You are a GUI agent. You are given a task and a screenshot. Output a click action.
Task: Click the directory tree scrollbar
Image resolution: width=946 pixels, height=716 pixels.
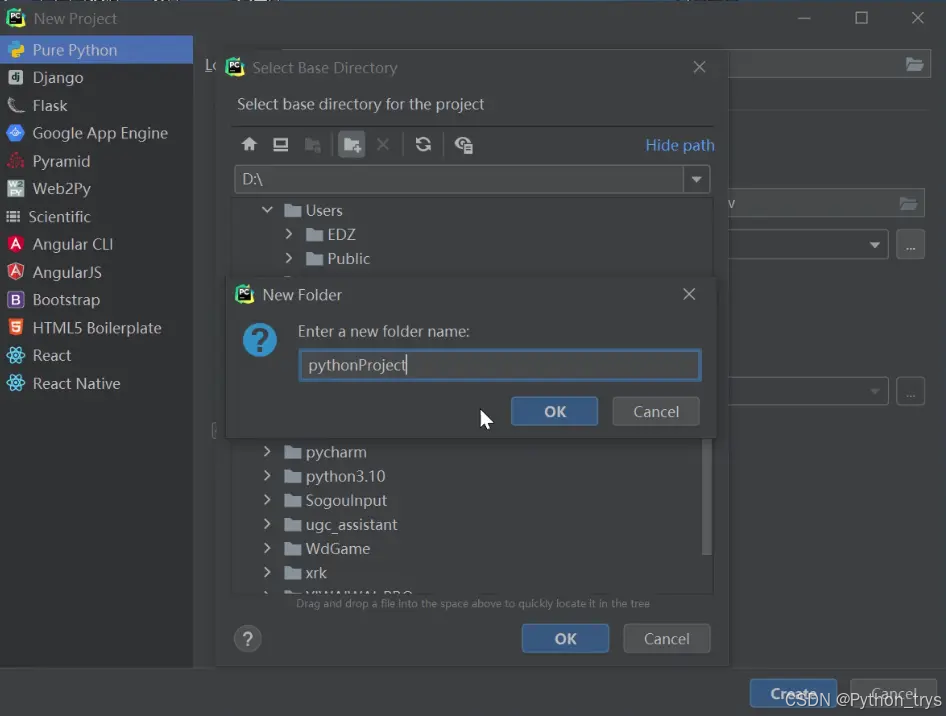(x=706, y=497)
